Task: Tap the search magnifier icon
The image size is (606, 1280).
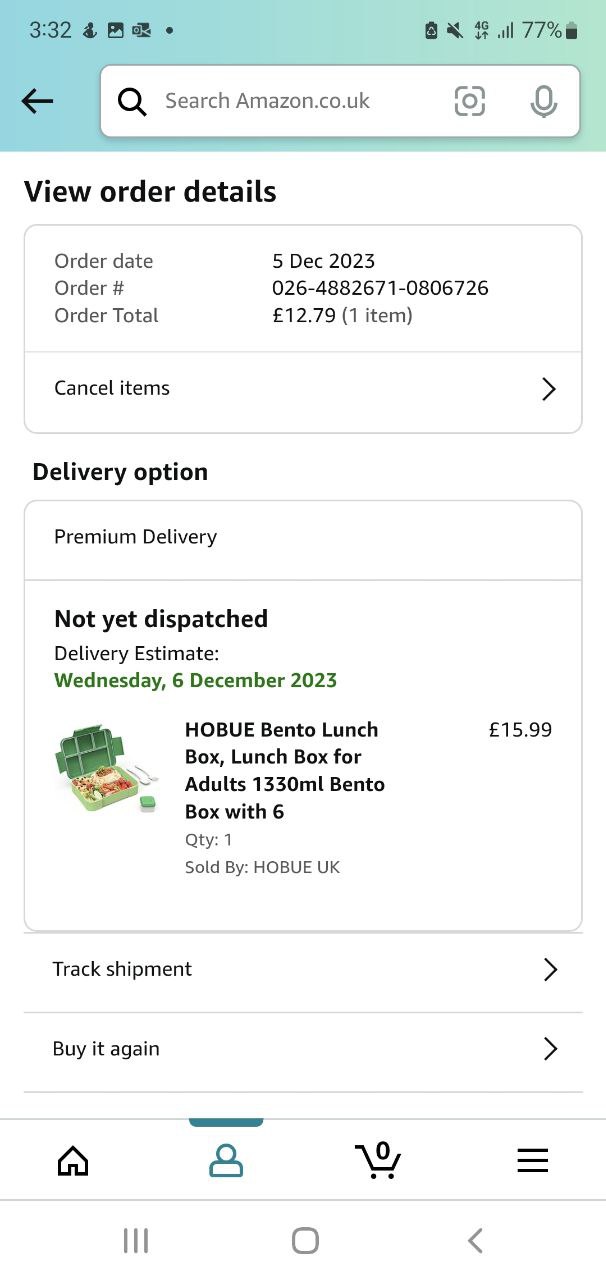Action: point(132,101)
